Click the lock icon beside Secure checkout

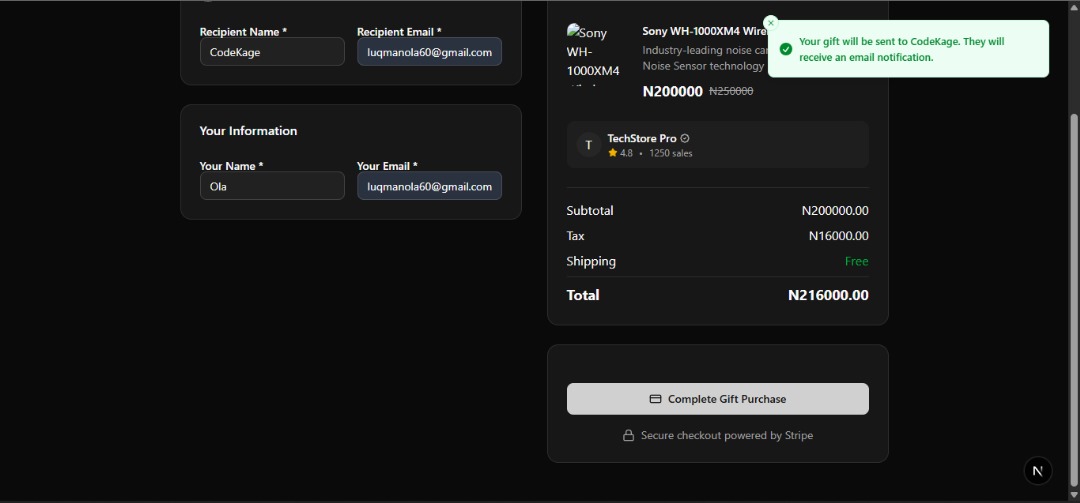[628, 435]
